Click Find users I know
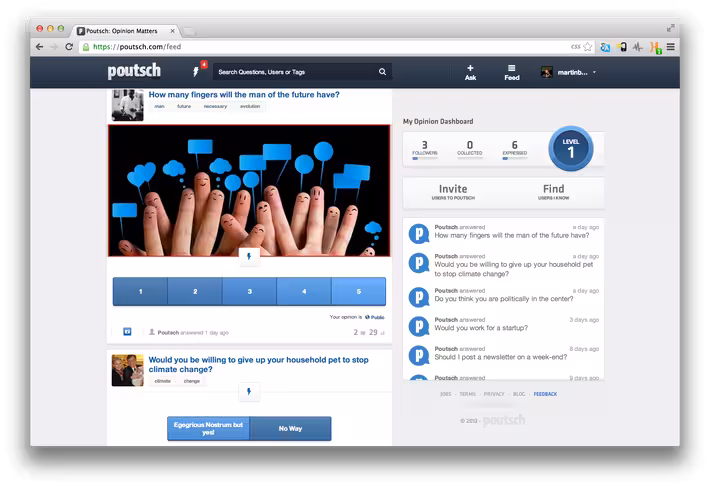Image resolution: width=710 pixels, height=488 pixels. [x=553, y=192]
